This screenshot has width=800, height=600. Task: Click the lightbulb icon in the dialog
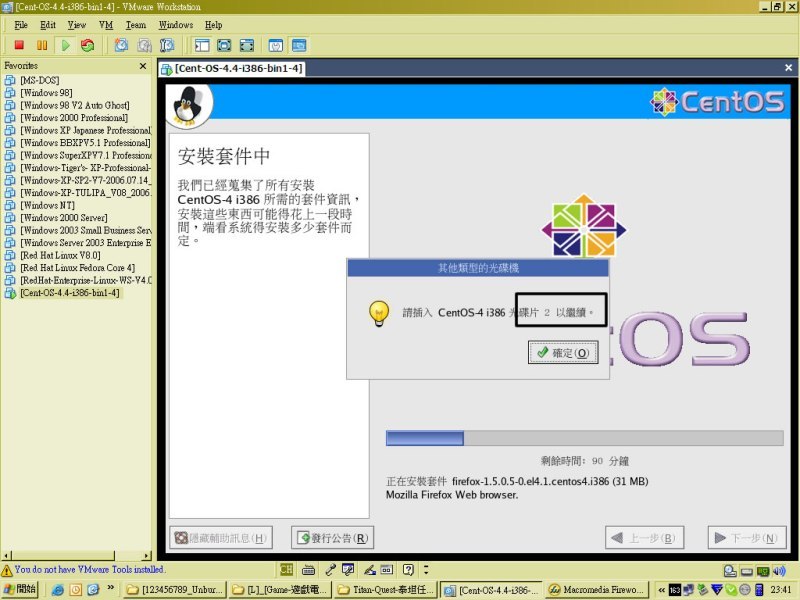[379, 313]
